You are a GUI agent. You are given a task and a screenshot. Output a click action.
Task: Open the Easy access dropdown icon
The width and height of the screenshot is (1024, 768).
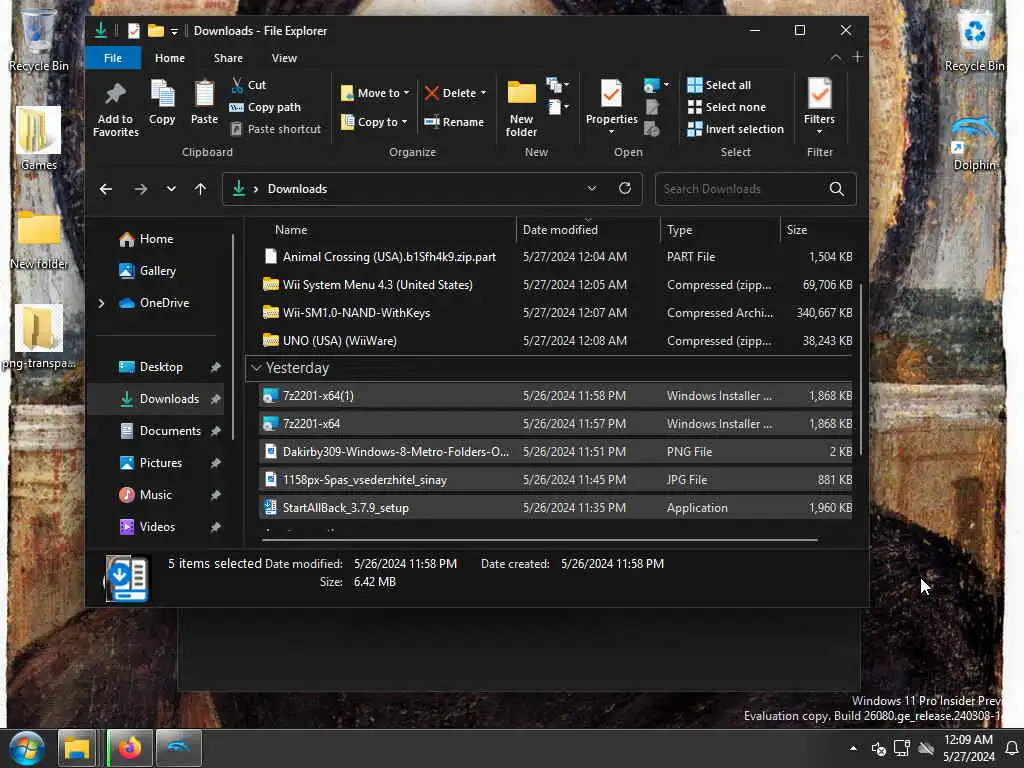tap(557, 106)
